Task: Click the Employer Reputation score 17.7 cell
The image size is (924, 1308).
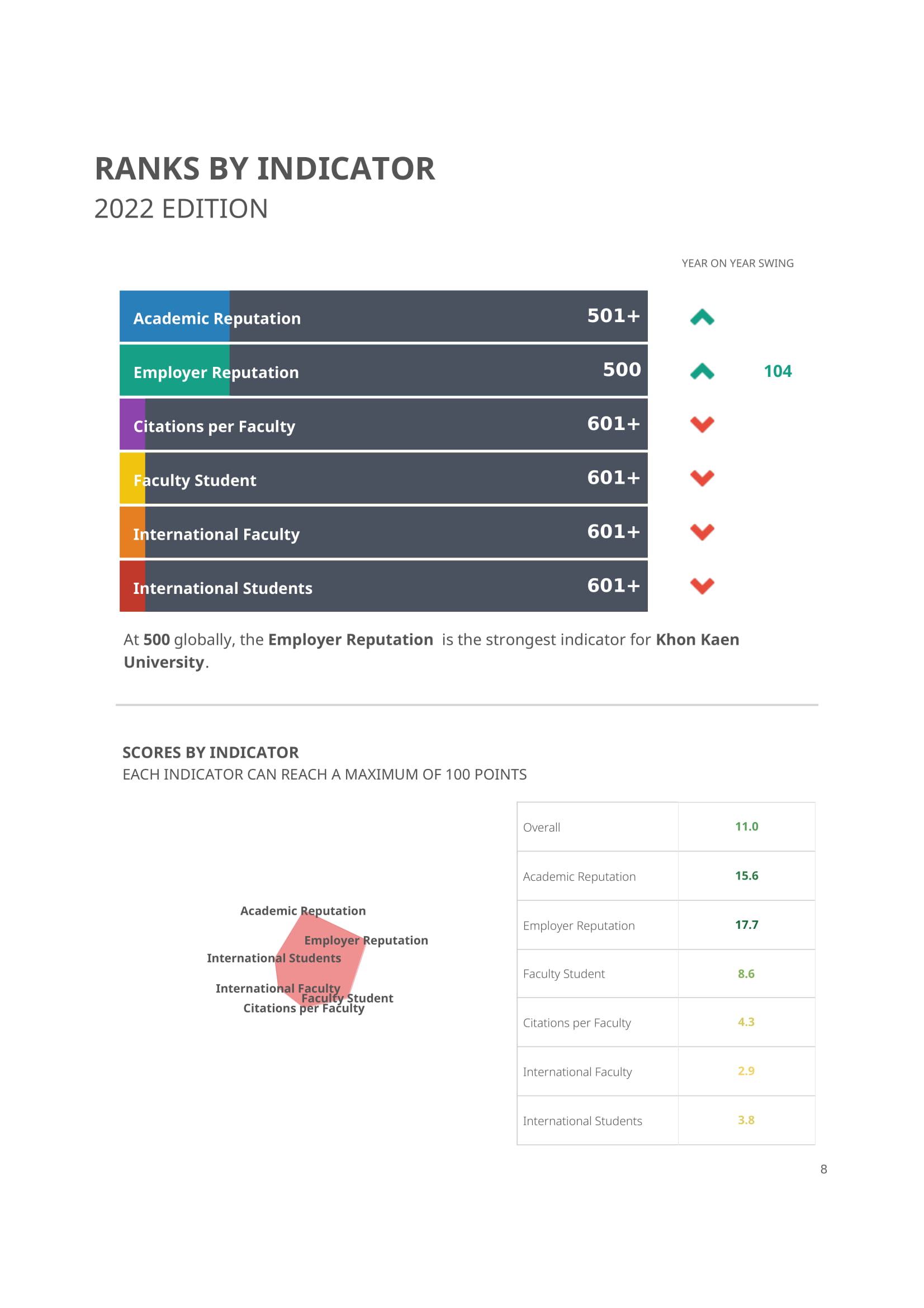Action: pos(746,924)
